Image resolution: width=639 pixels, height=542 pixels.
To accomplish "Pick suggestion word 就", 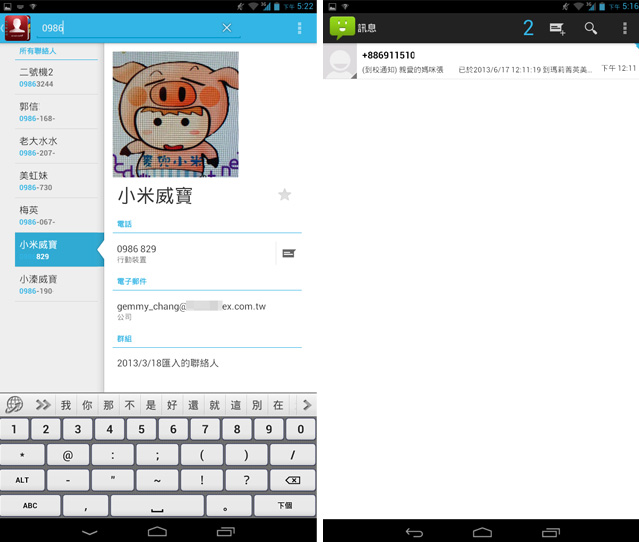I will coord(214,405).
